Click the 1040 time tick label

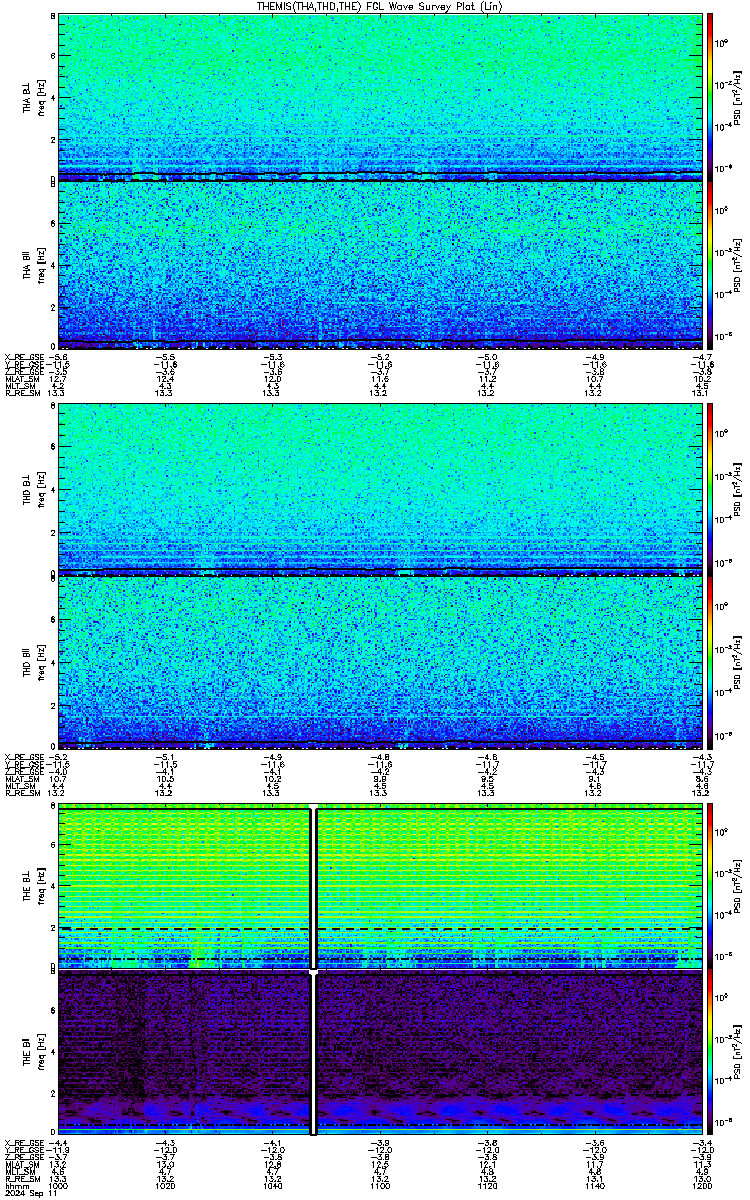pyautogui.click(x=272, y=1187)
